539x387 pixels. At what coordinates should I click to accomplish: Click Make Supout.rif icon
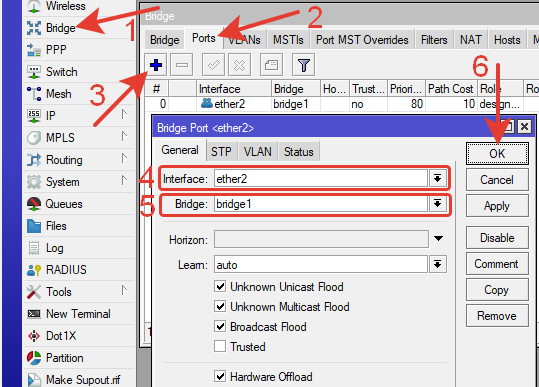[34, 380]
